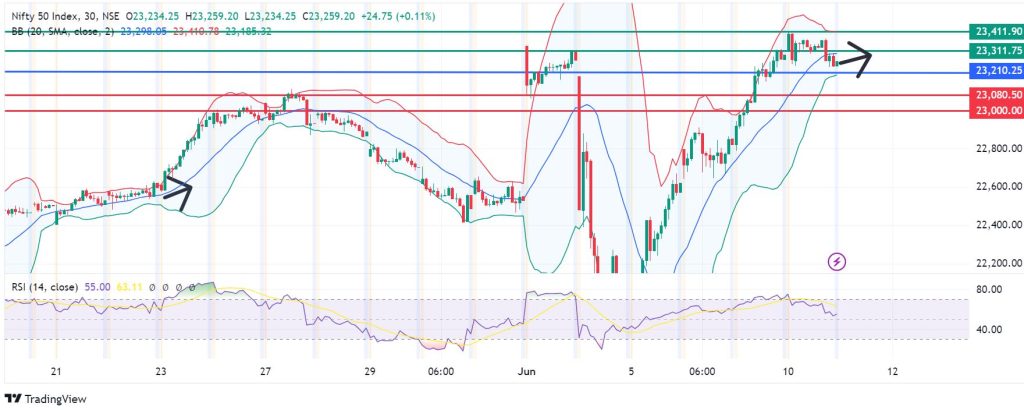Click the 22,800.00 price axis label
This screenshot has height=410, width=1024.
[x=997, y=149]
